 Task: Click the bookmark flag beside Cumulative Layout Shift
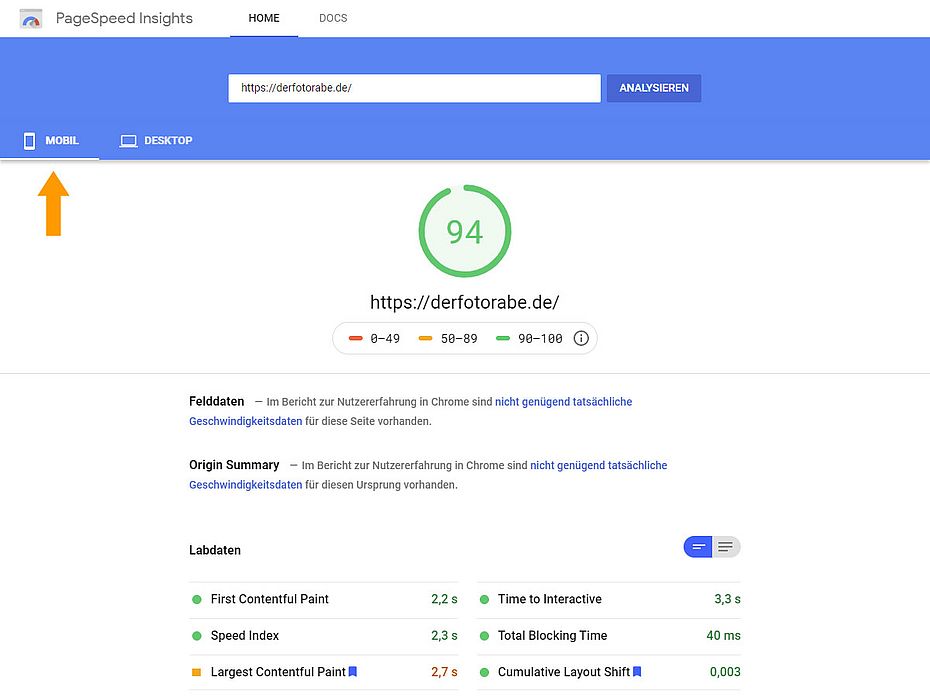click(637, 671)
